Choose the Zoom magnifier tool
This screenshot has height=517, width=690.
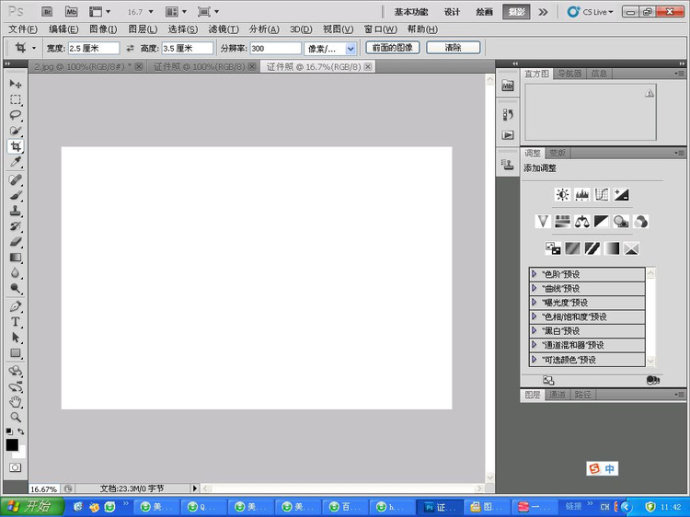[x=16, y=416]
